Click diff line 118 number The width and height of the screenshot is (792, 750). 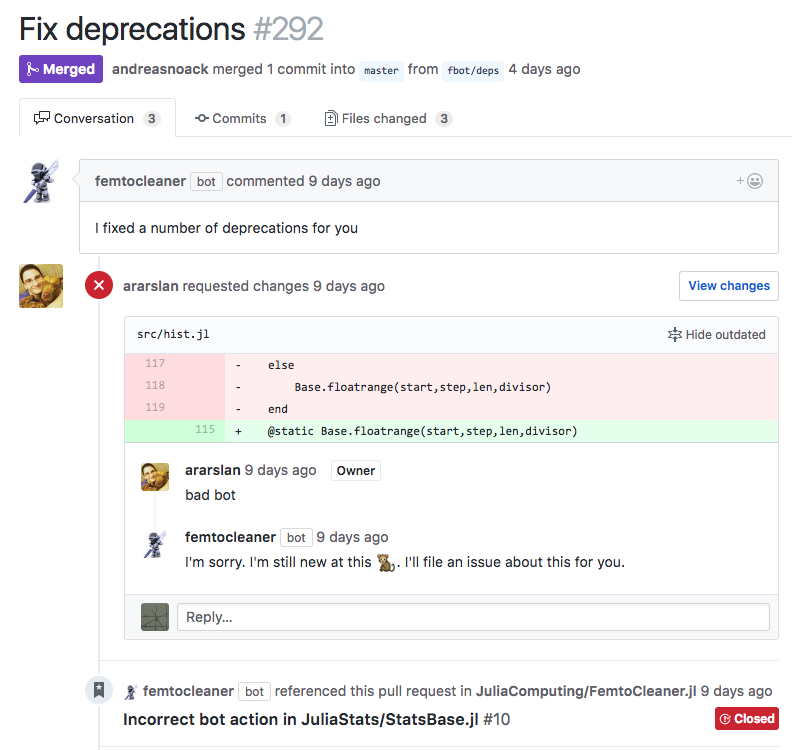[x=155, y=385]
